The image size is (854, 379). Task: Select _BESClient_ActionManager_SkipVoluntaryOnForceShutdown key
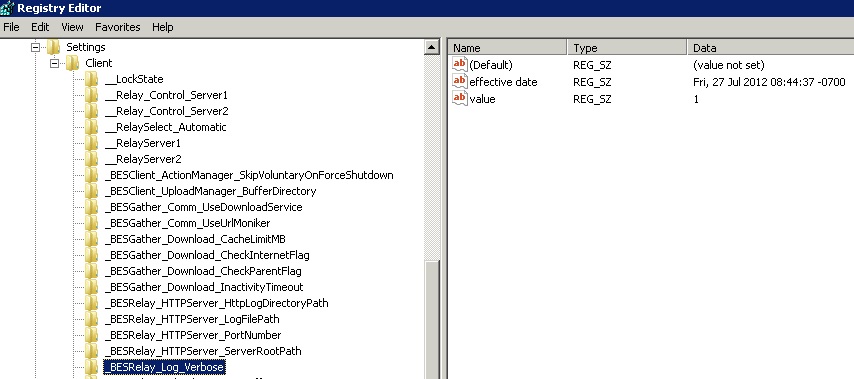(x=248, y=175)
